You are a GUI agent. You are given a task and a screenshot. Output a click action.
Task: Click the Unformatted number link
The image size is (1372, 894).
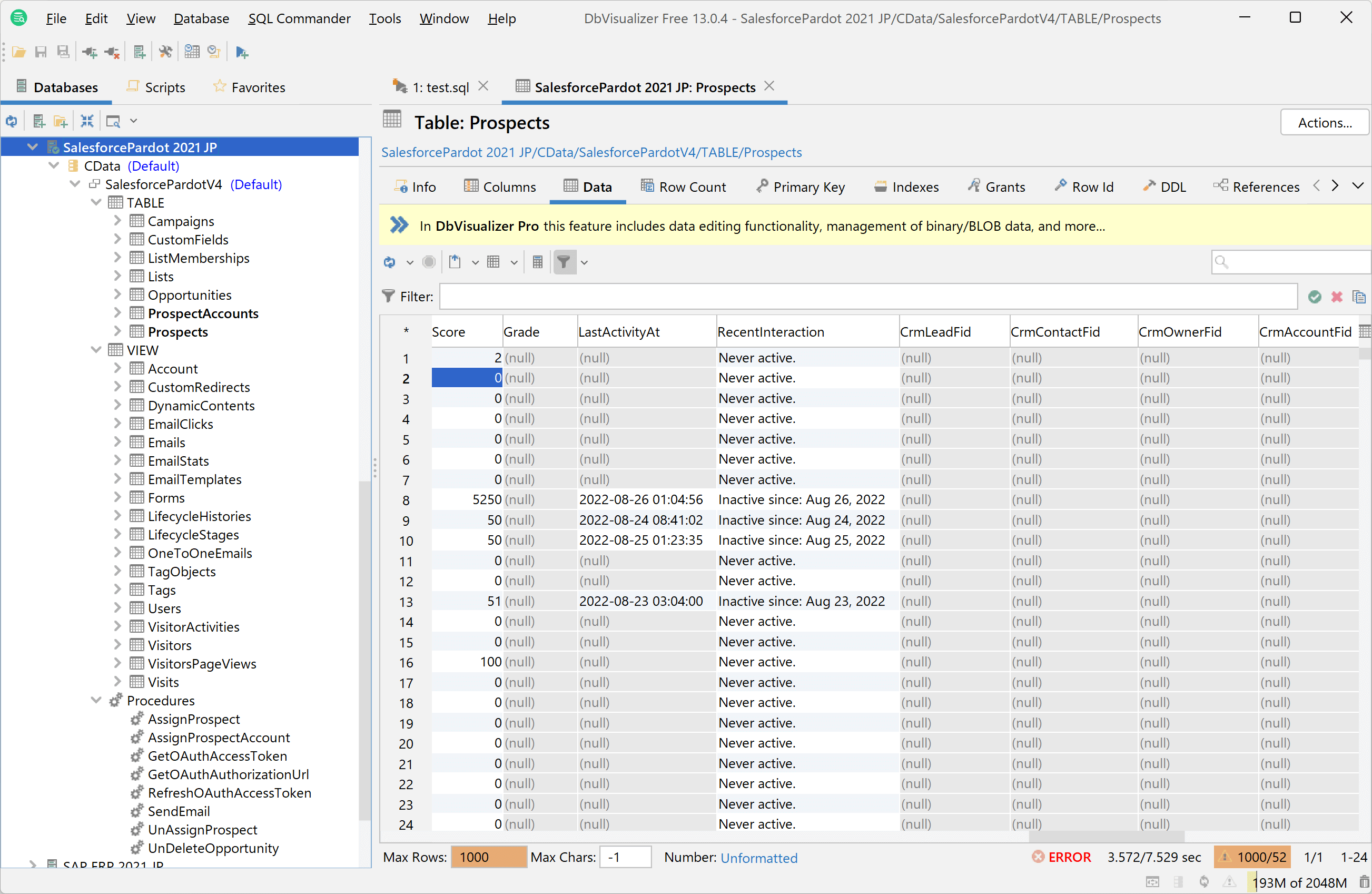[x=758, y=858]
